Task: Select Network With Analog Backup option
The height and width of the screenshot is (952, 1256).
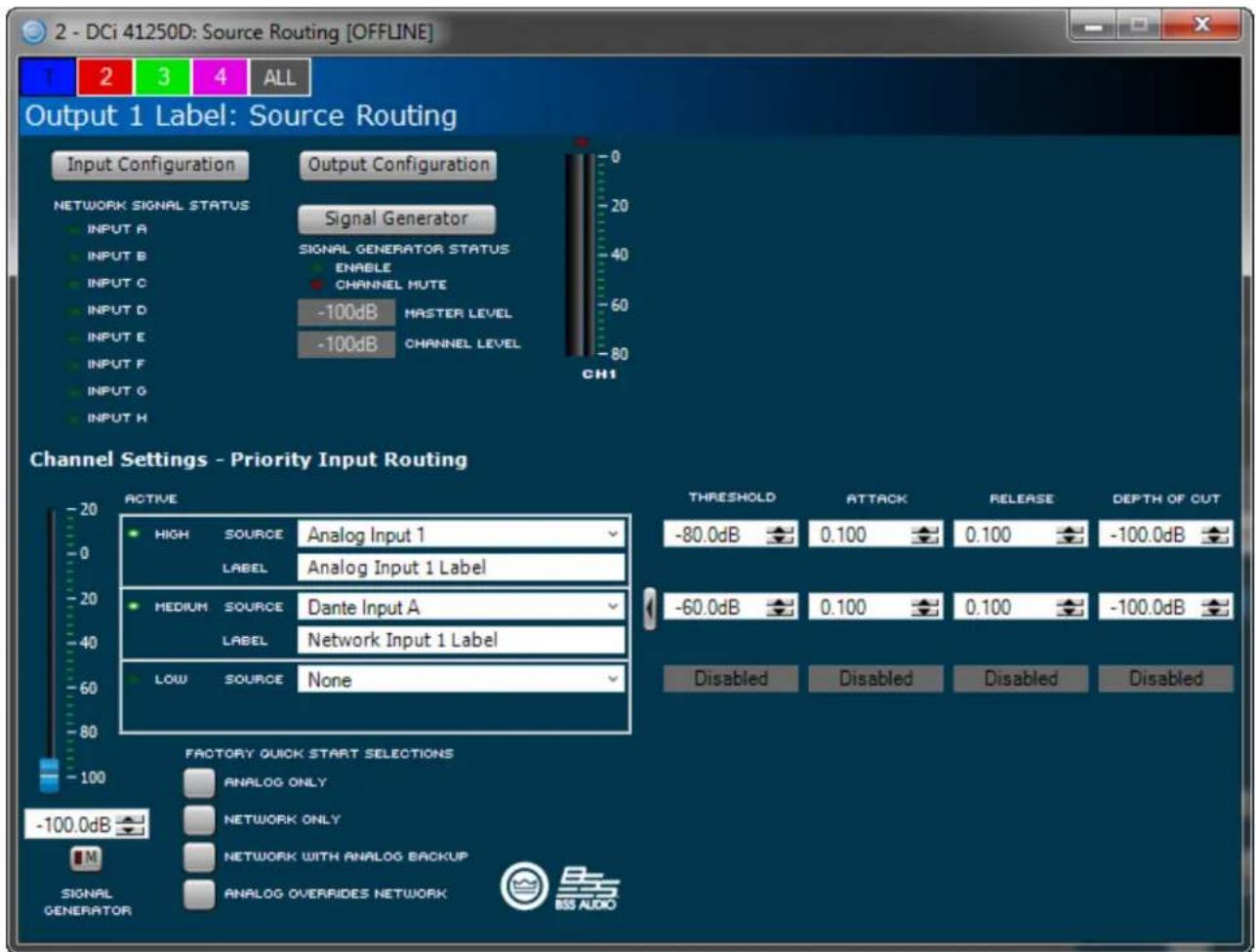Action: pyautogui.click(x=199, y=856)
